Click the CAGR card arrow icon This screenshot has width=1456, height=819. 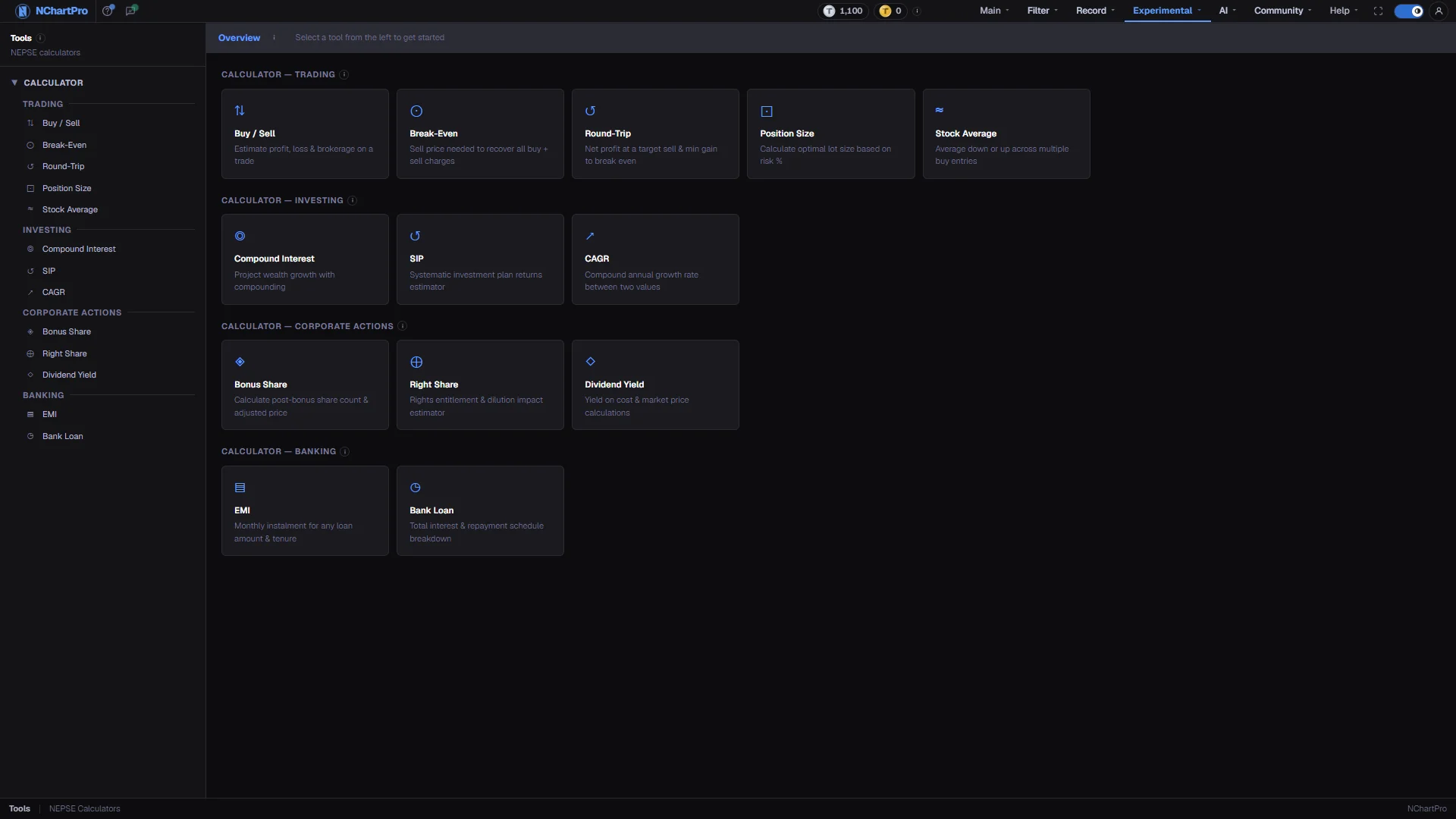pos(590,236)
